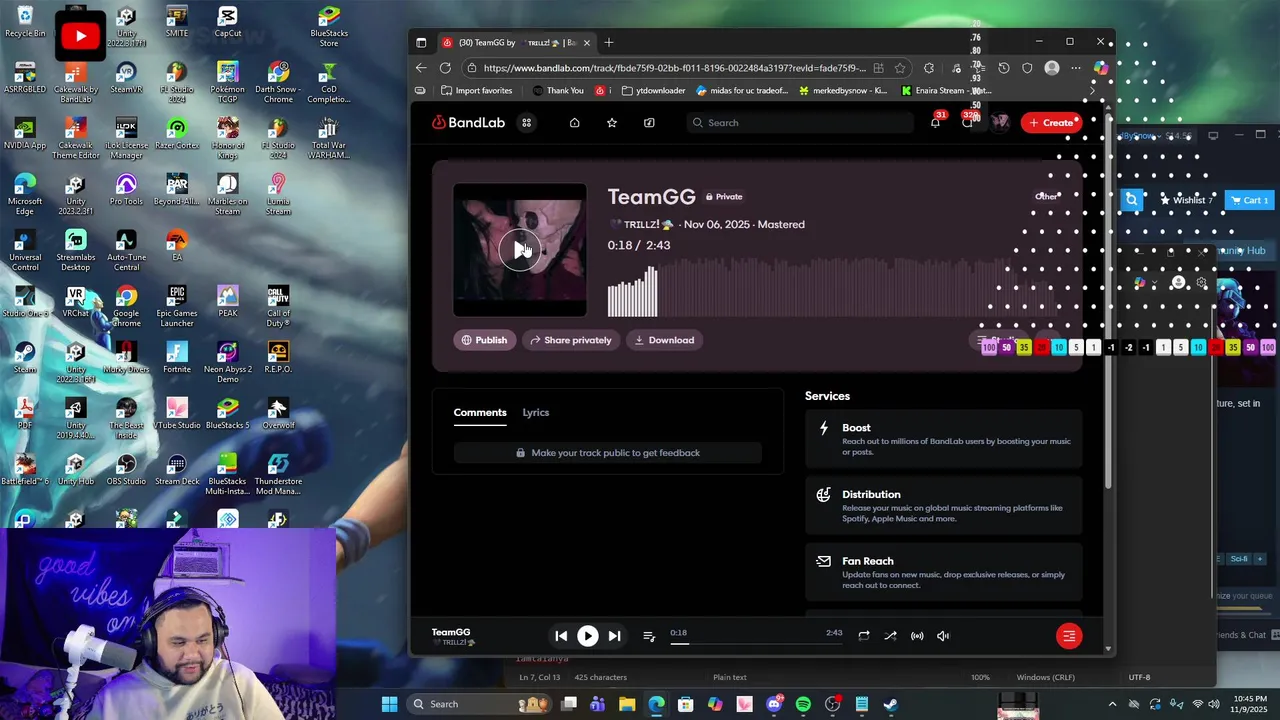Open the ytdownloader bookmark folder
This screenshot has height=720, width=1280.
(x=653, y=91)
